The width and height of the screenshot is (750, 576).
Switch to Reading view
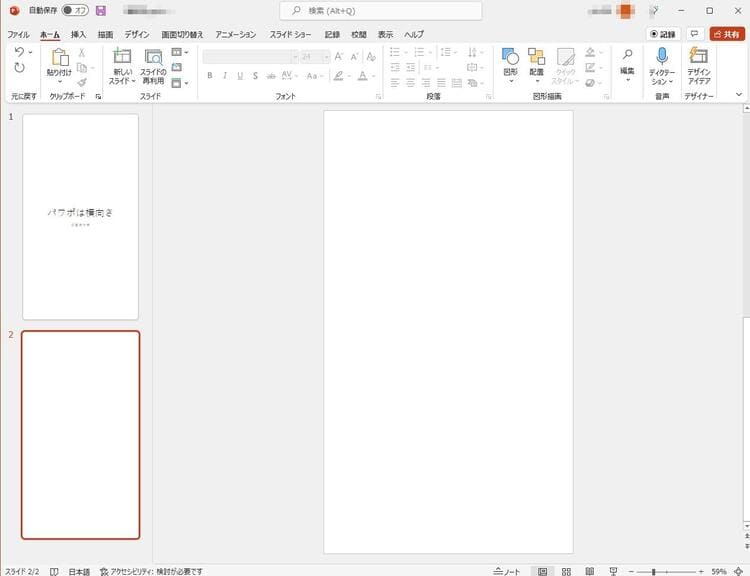pos(590,571)
